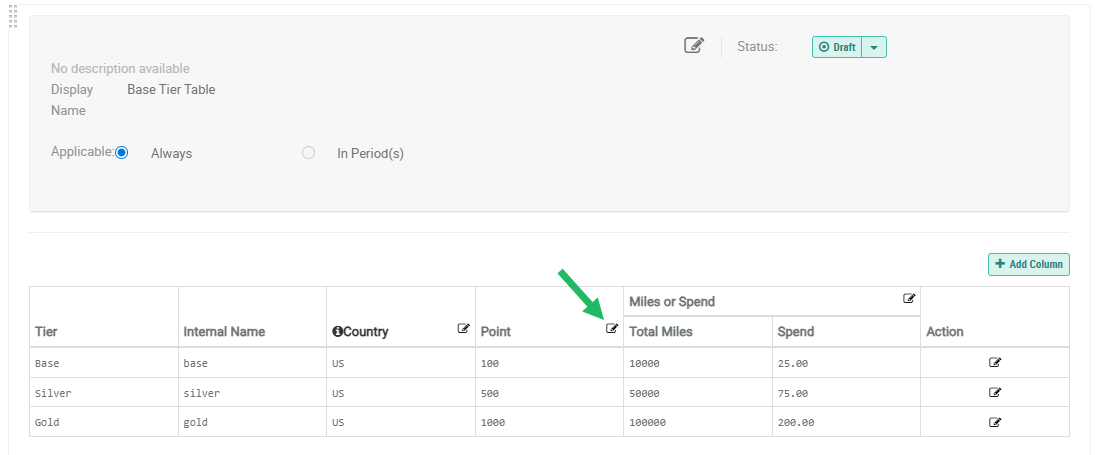
Task: Click the Country info icon
Action: [x=337, y=331]
